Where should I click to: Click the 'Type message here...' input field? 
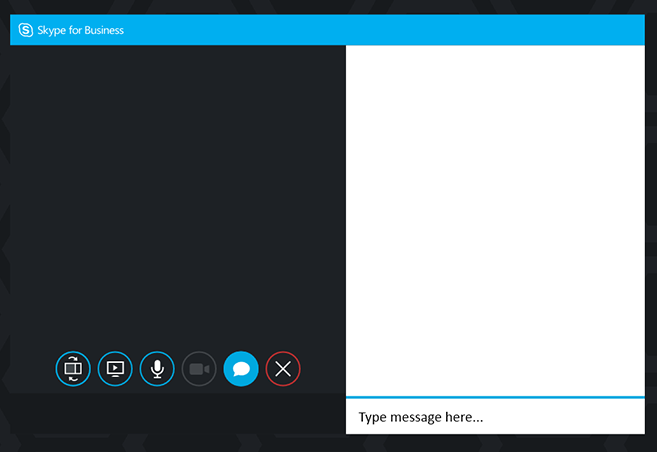(x=495, y=416)
